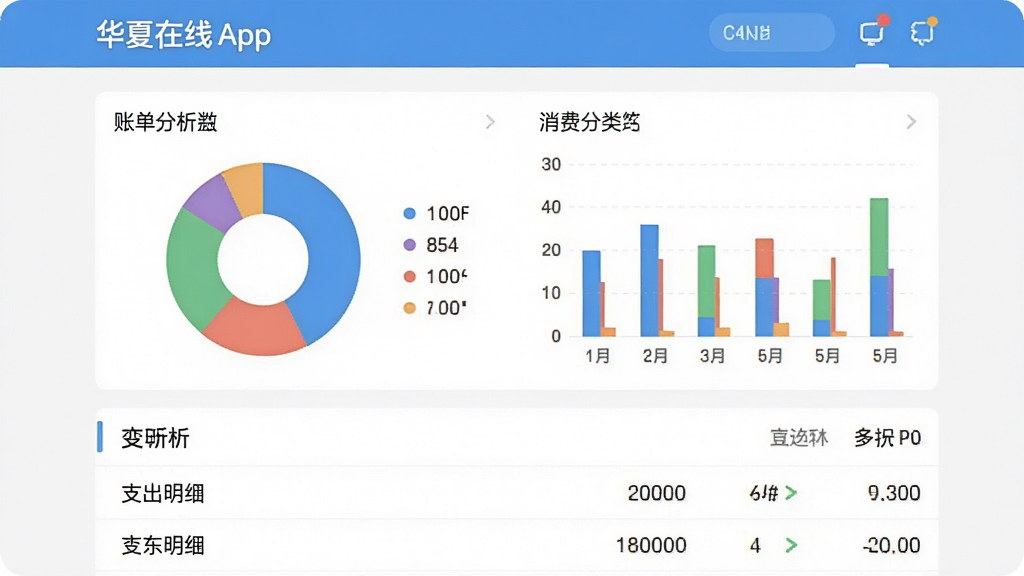Click the 变昕析 section heading
This screenshot has height=576, width=1024.
(155, 438)
